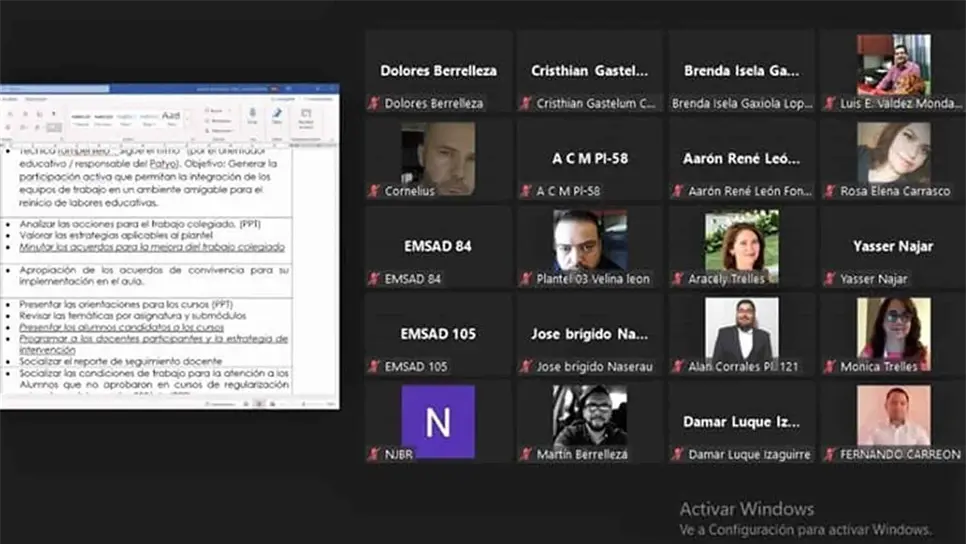Click the print layout view status bar button
The width and height of the screenshot is (966, 544).
(x=257, y=404)
